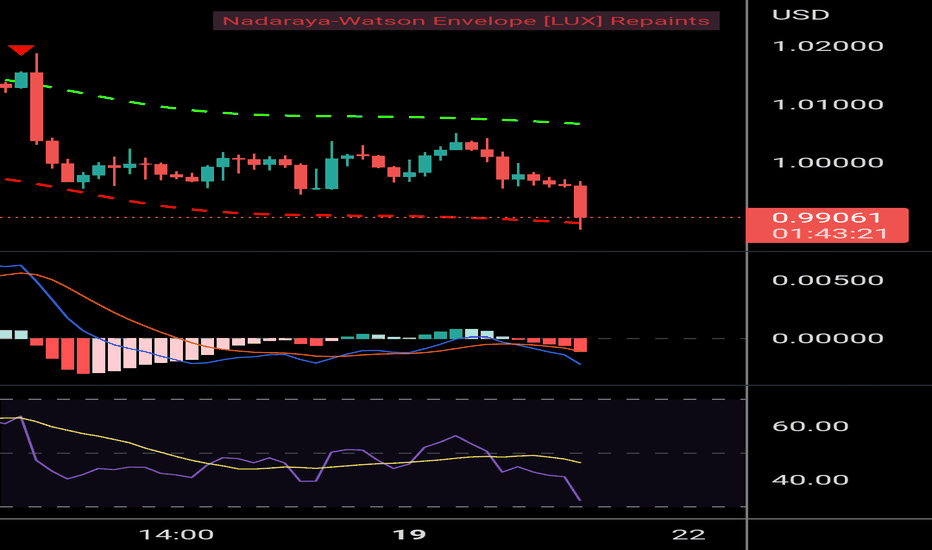Click the largest red MACD histogram bar

[x=83, y=356]
